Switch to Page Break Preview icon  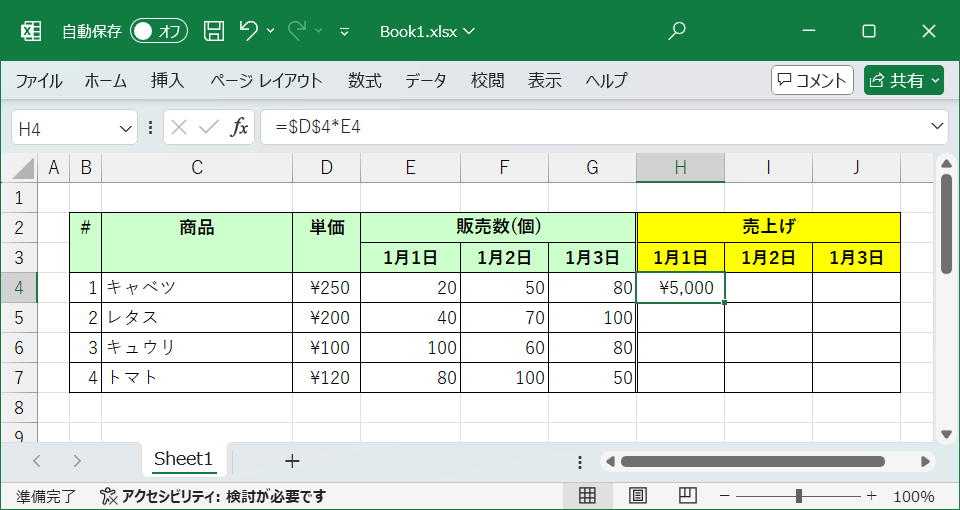point(688,496)
